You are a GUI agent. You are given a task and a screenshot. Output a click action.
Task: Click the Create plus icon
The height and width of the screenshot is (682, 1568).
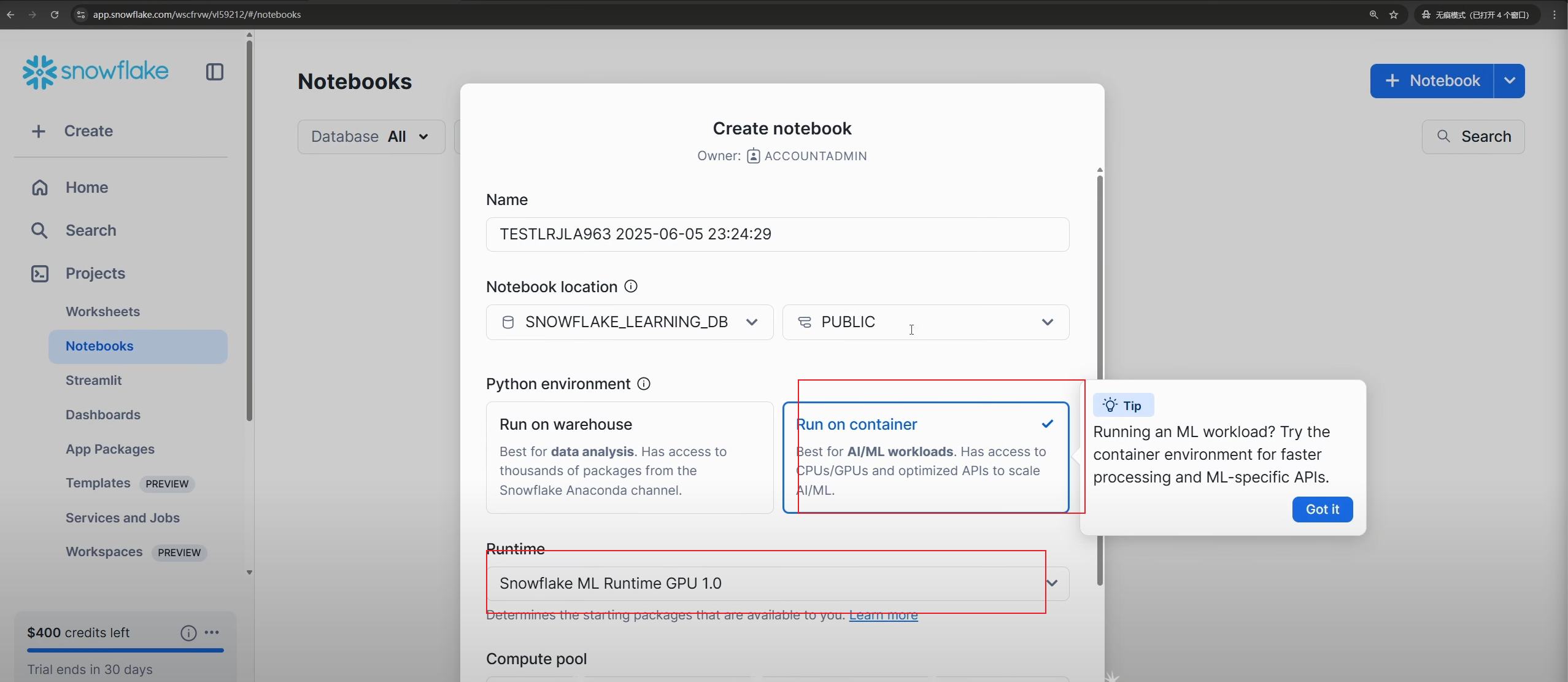pos(39,131)
